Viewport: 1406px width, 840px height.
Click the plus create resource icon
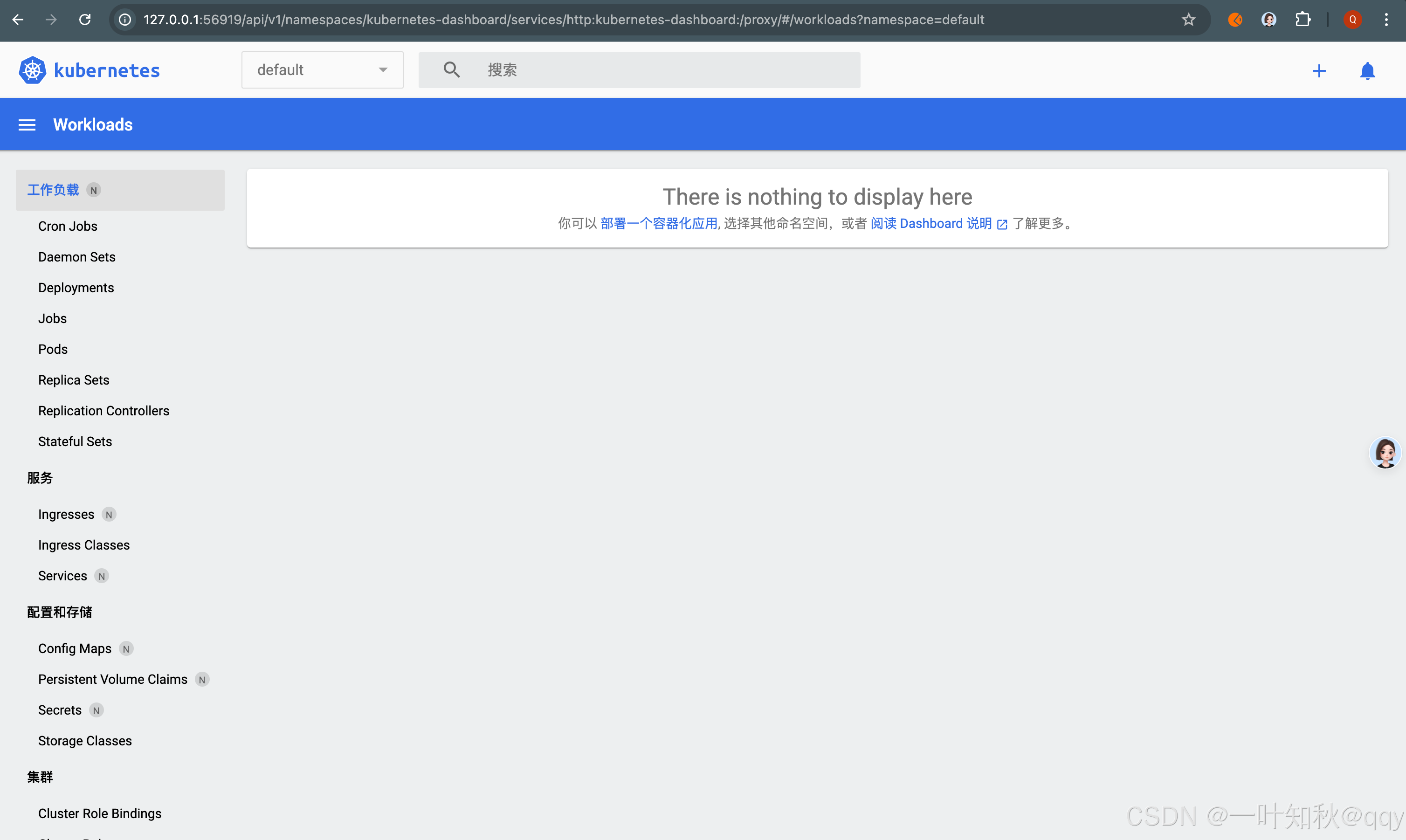[x=1319, y=71]
